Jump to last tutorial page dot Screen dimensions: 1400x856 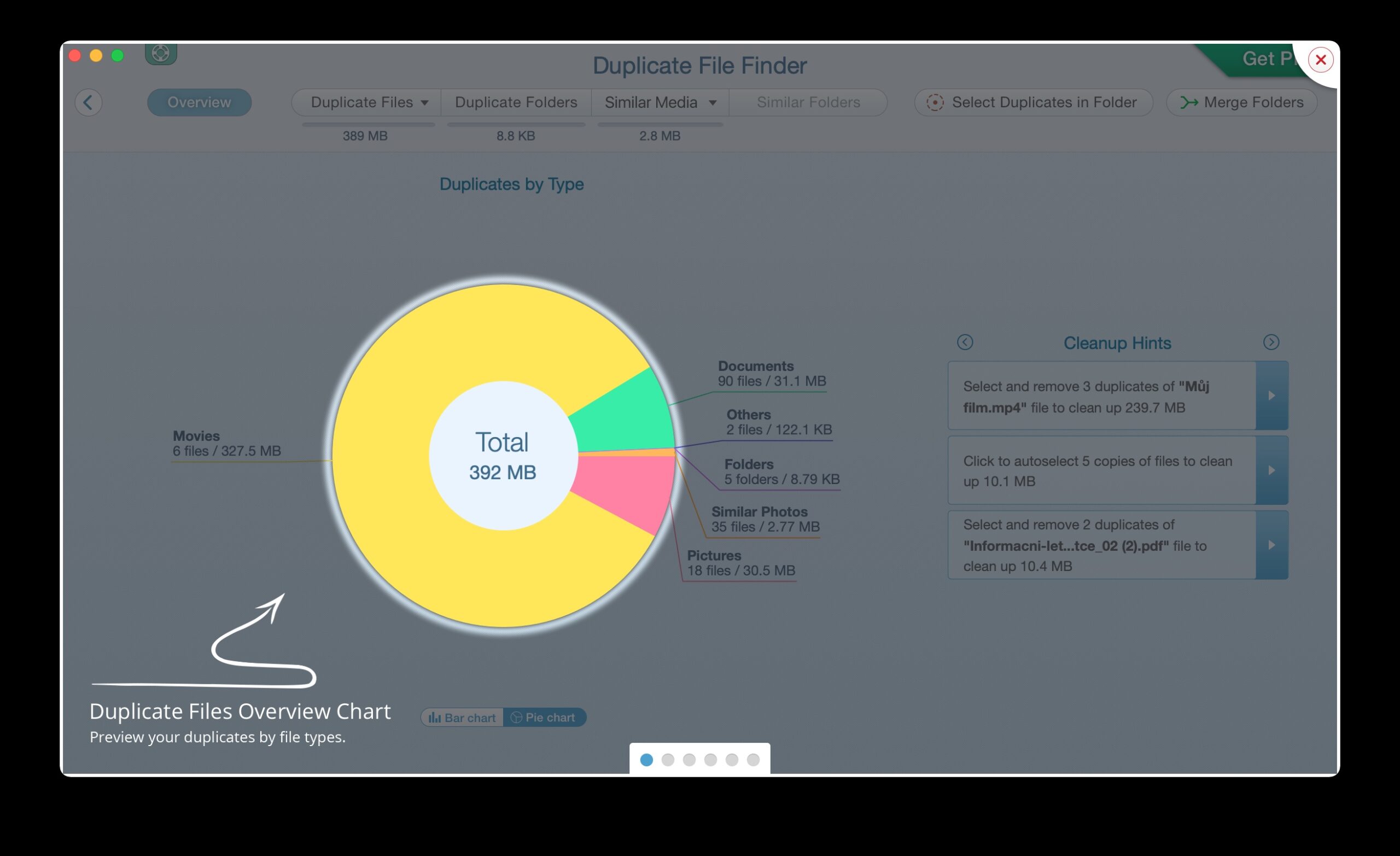(x=753, y=760)
